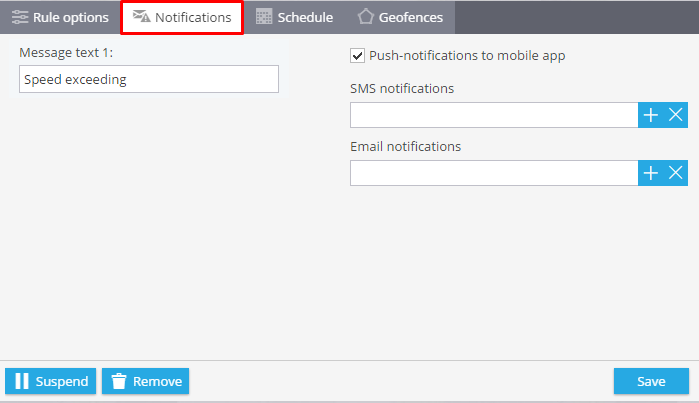
Task: Open the Rule options tab
Action: [60, 17]
